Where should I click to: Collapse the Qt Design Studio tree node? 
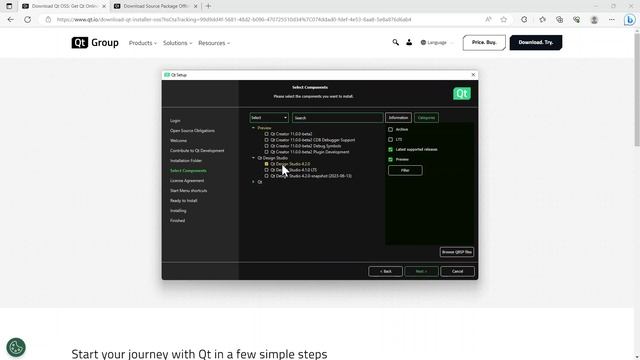coord(253,158)
